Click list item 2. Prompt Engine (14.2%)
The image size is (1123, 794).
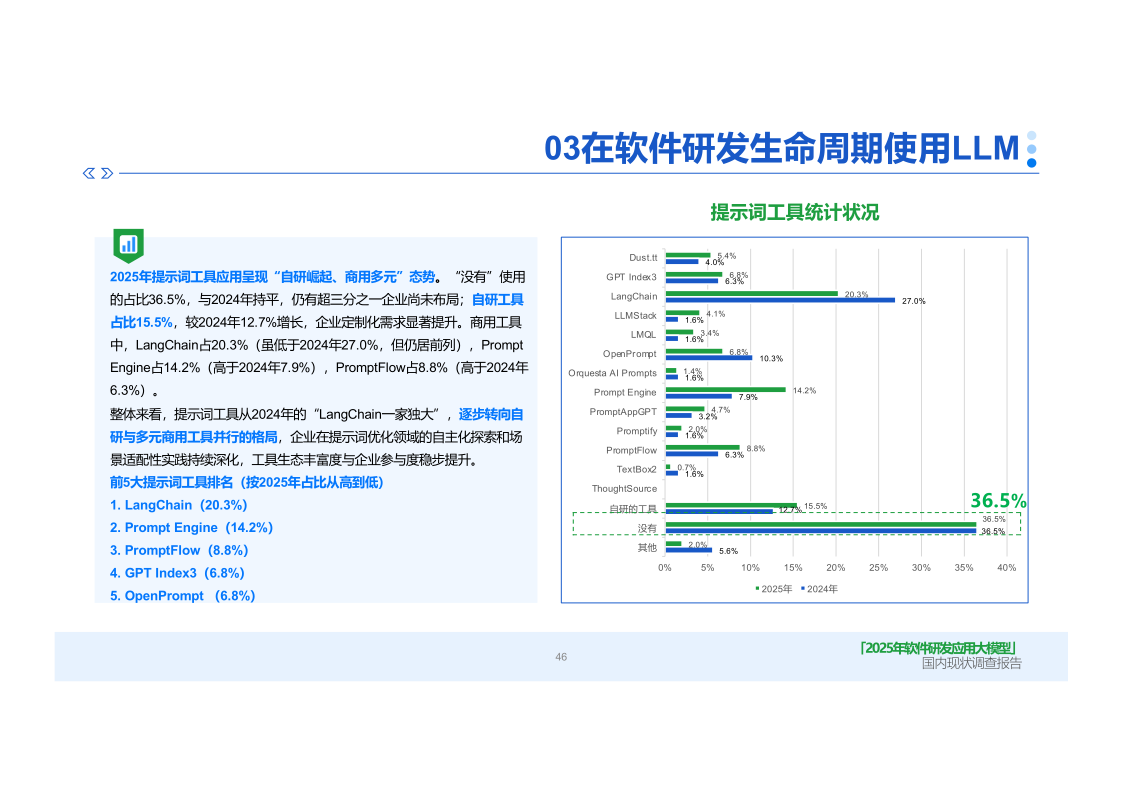(191, 528)
